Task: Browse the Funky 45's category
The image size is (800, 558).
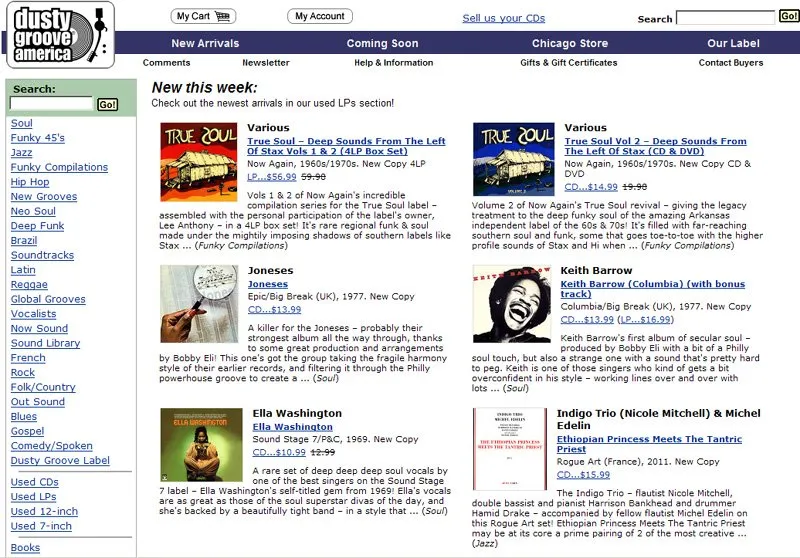Action: click(38, 138)
